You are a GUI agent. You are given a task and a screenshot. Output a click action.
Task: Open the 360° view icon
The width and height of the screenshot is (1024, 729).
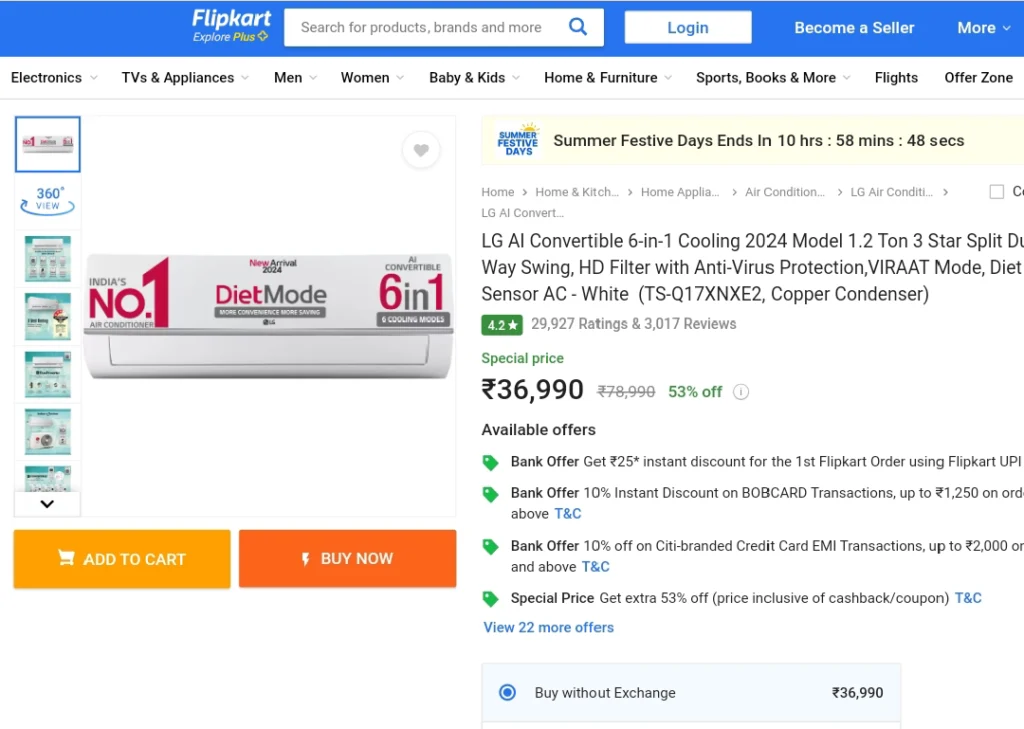(x=48, y=200)
